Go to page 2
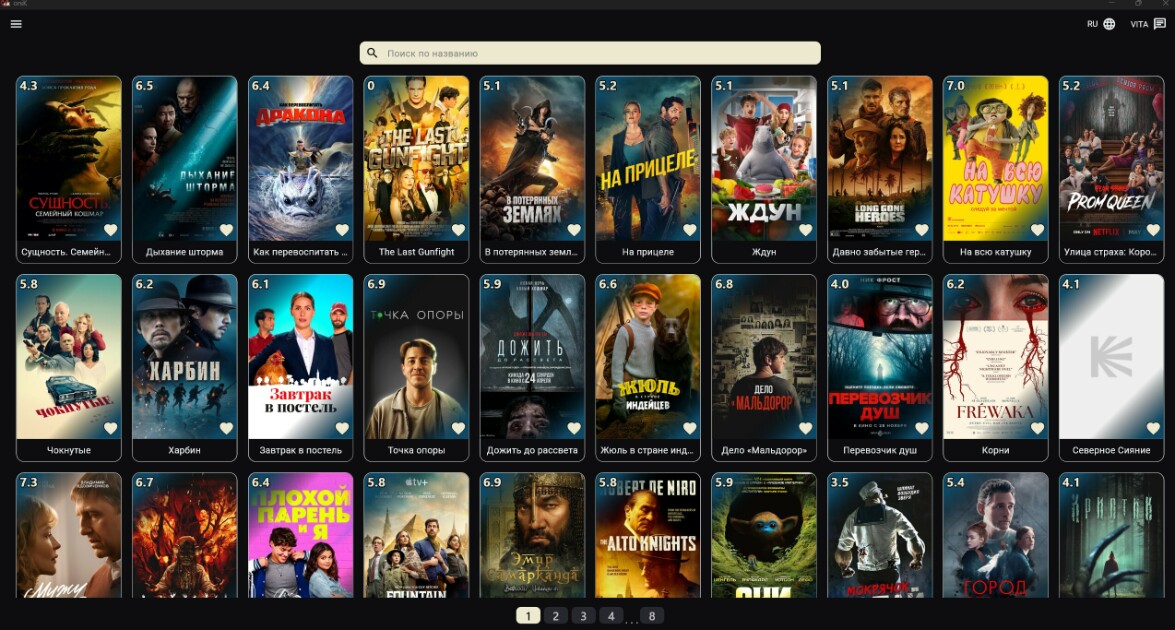Viewport: 1175px width, 630px height. click(555, 616)
